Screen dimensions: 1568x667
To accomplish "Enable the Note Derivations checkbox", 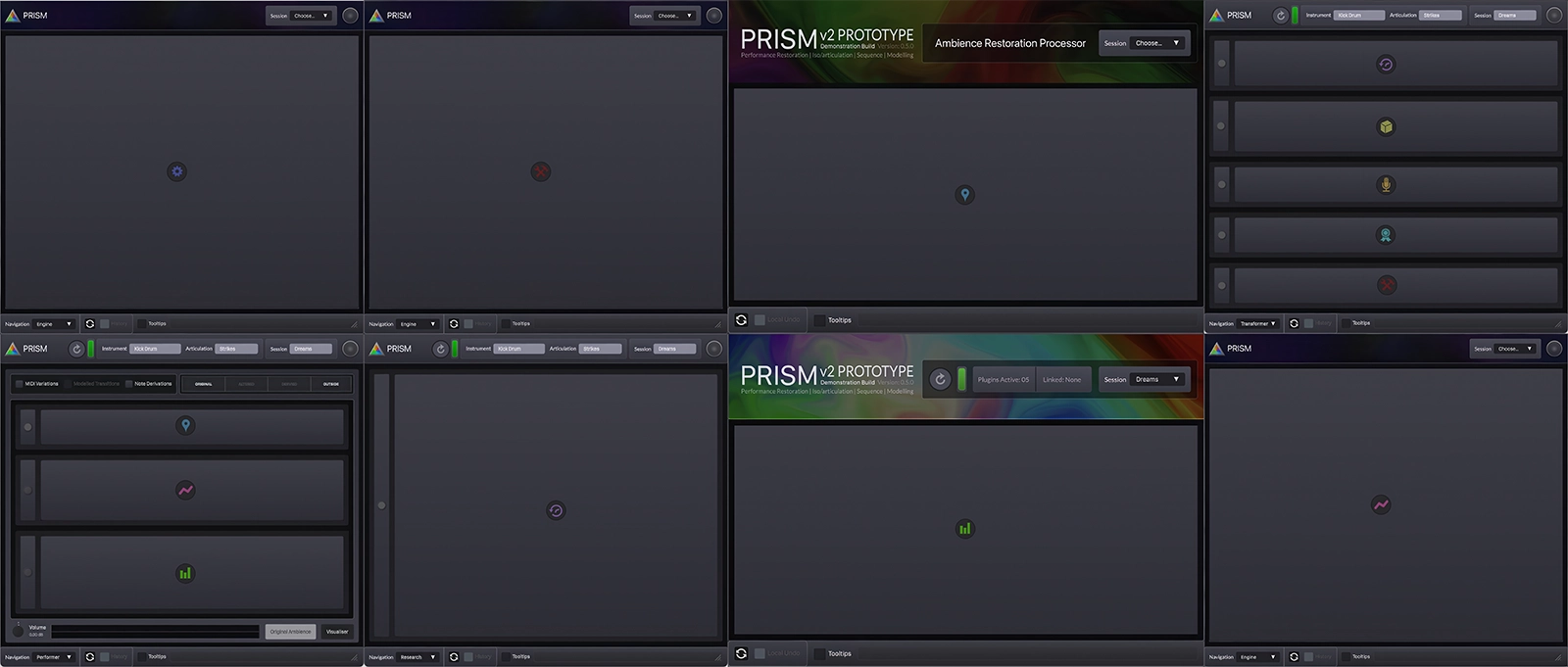I will pos(128,384).
